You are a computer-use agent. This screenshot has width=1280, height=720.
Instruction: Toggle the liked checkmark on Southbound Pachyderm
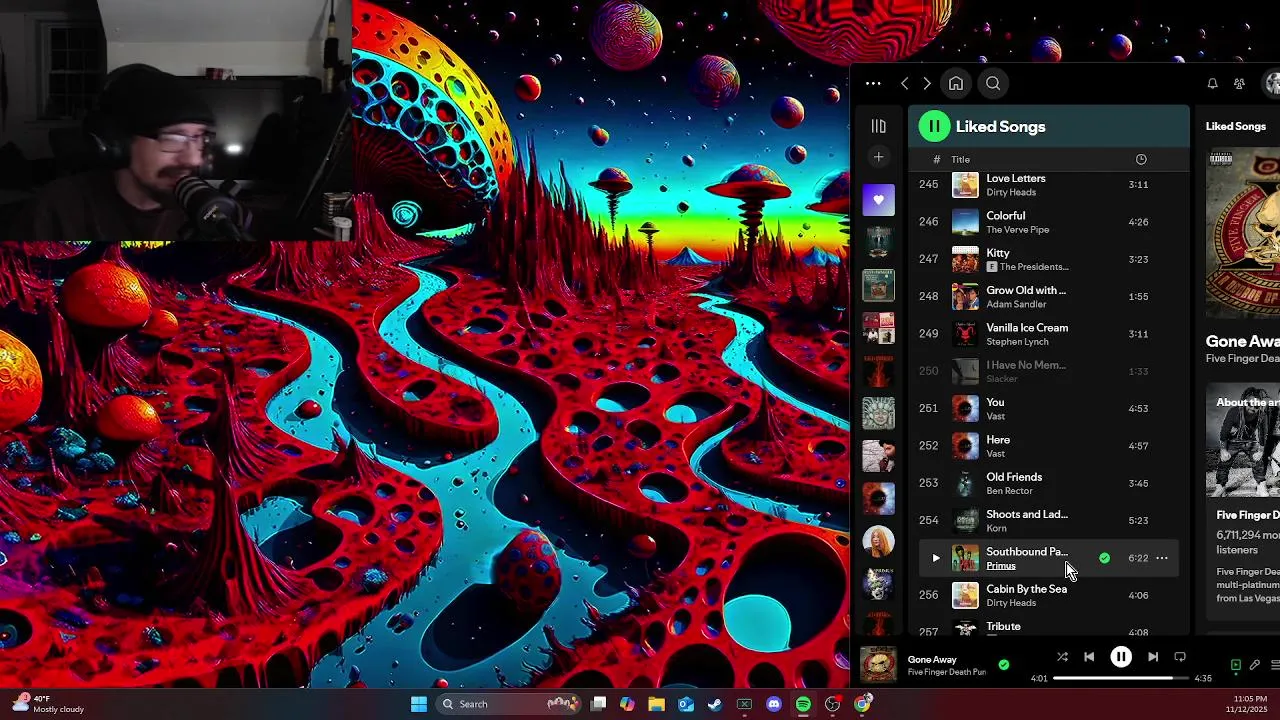tap(1104, 558)
